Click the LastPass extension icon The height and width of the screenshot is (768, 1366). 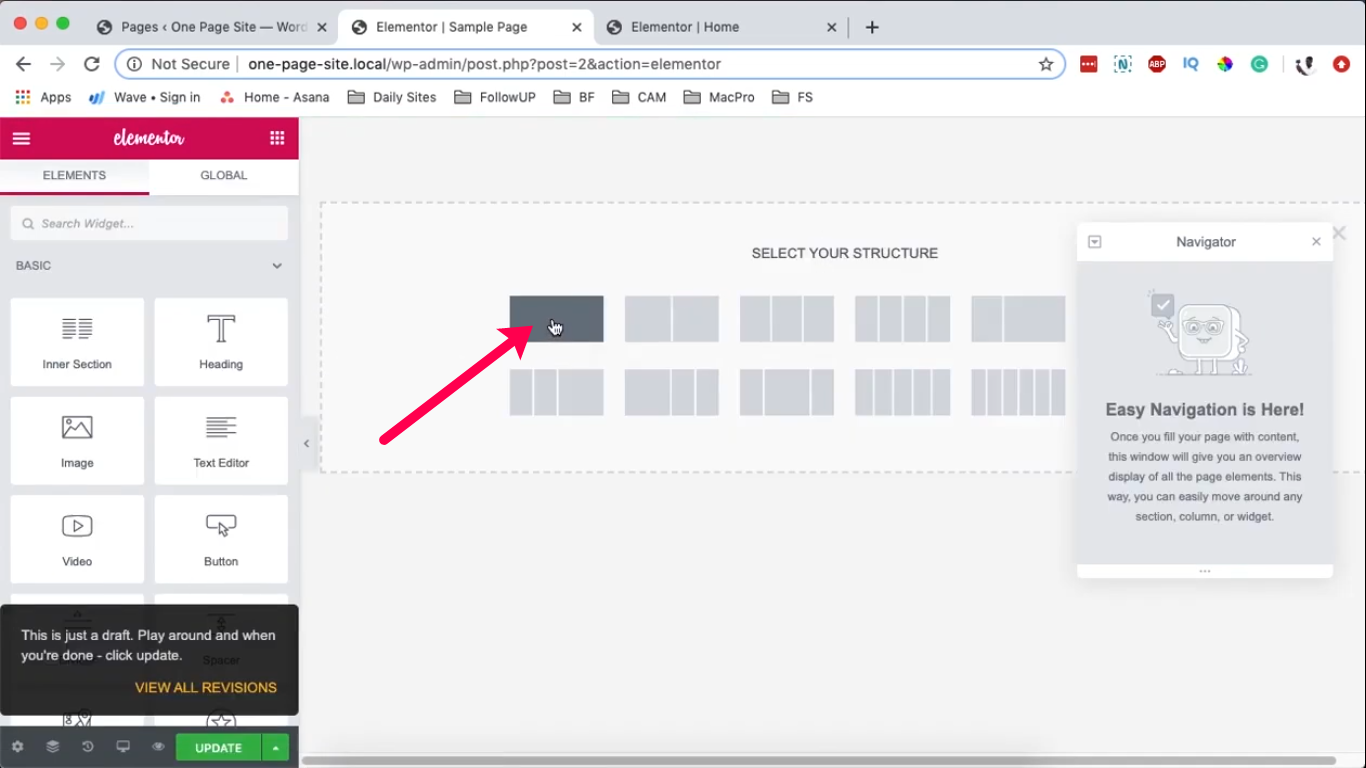pos(1089,64)
